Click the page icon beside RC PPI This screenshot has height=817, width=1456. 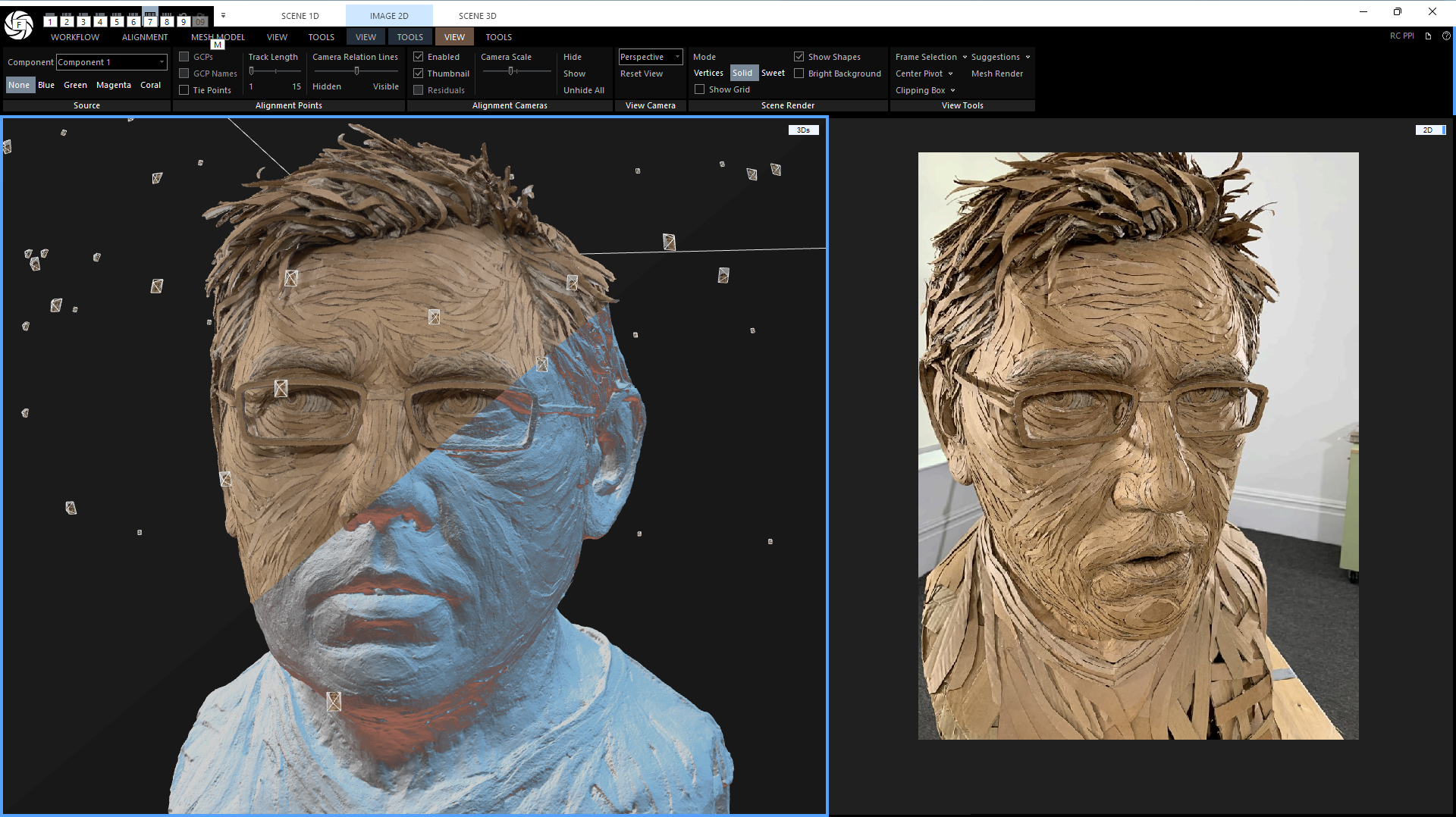click(x=1428, y=36)
